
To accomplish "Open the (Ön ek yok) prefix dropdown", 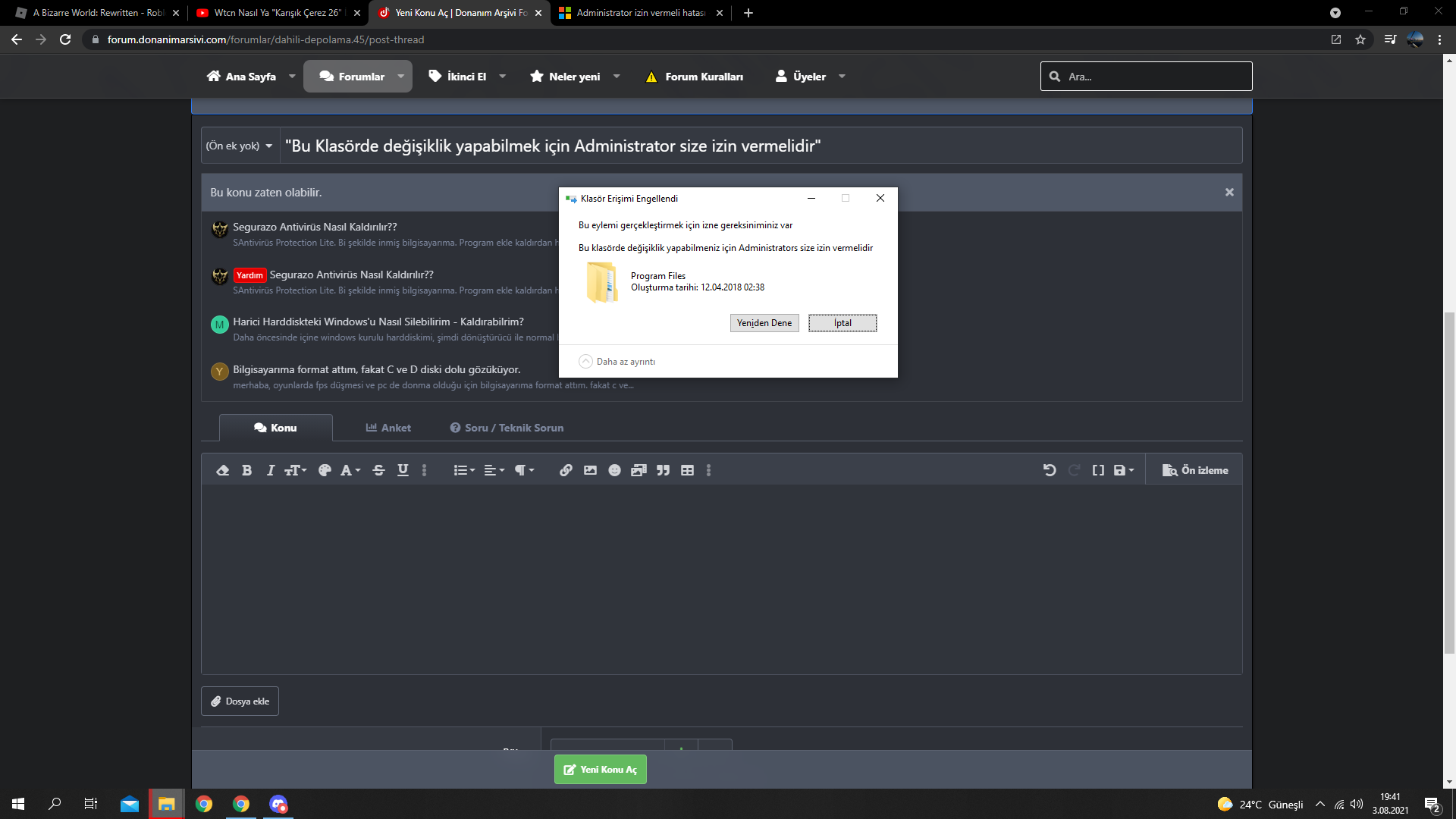I will pos(240,146).
